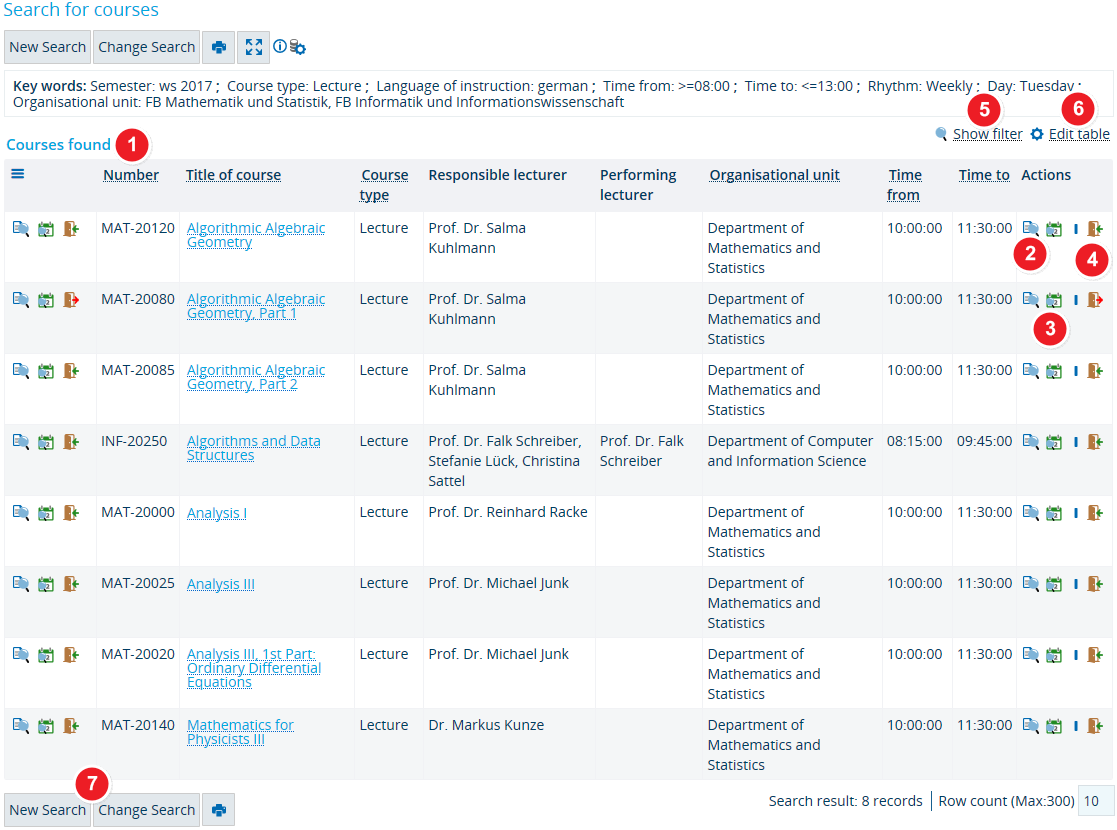This screenshot has height=830, width=1117.
Task: Open the Show filter link
Action: (987, 134)
